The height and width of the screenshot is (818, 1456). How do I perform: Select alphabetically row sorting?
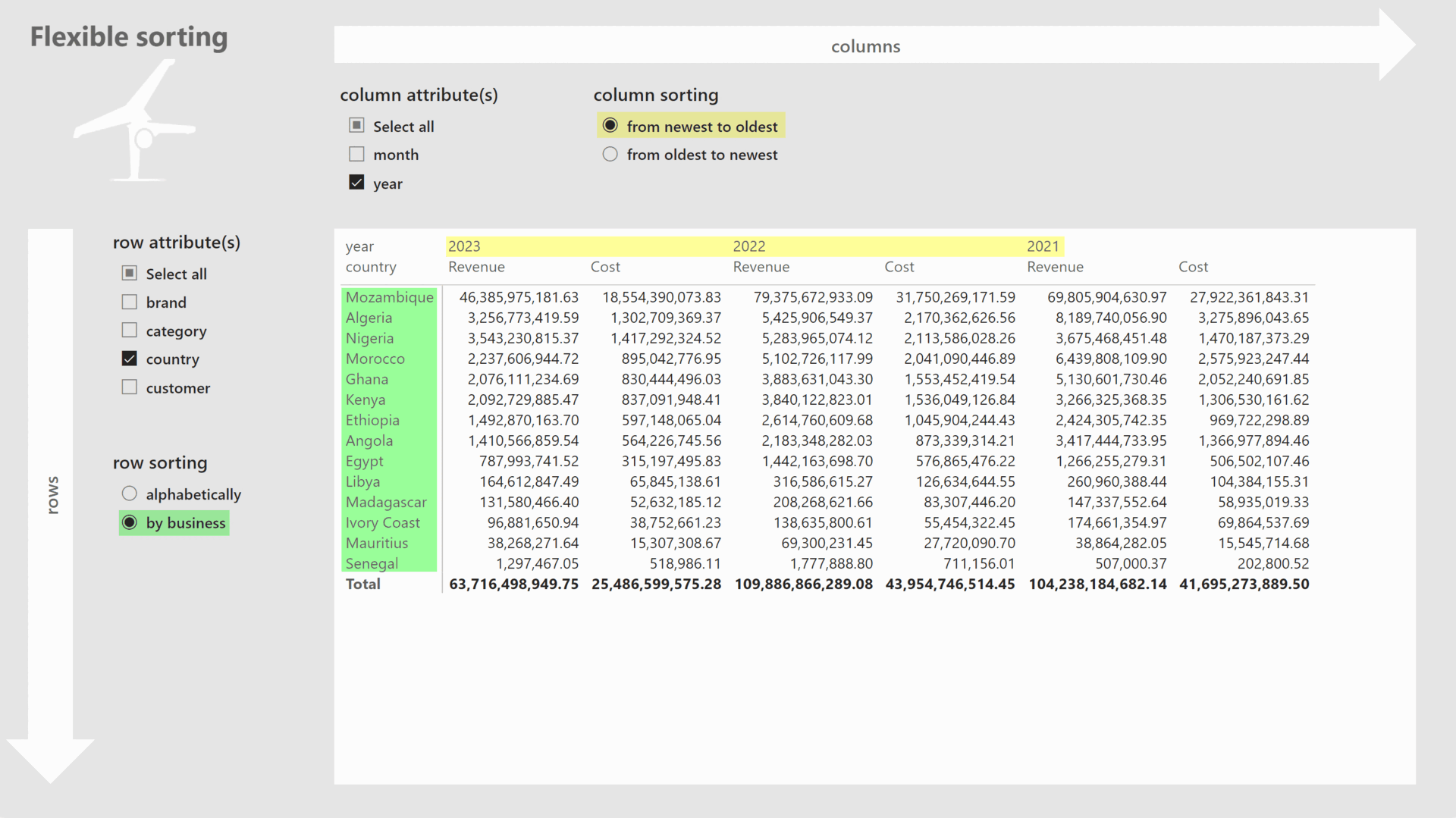tap(129, 493)
